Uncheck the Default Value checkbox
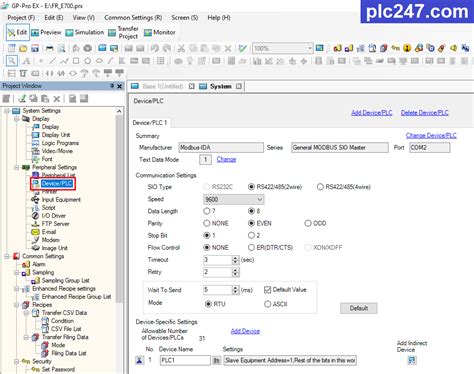474x374 pixels. (267, 290)
